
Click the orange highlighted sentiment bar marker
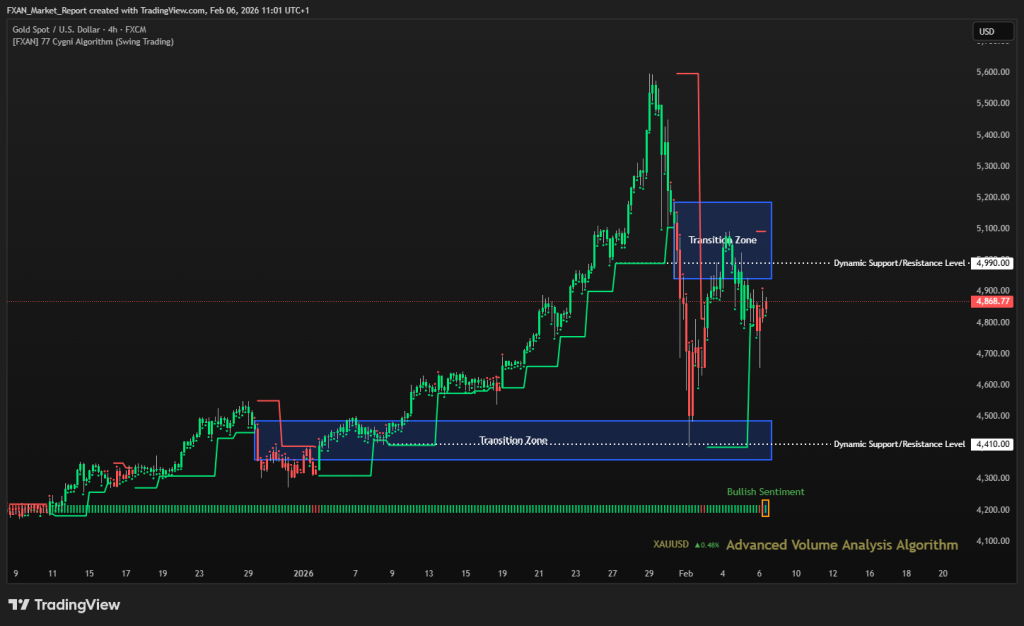(765, 508)
